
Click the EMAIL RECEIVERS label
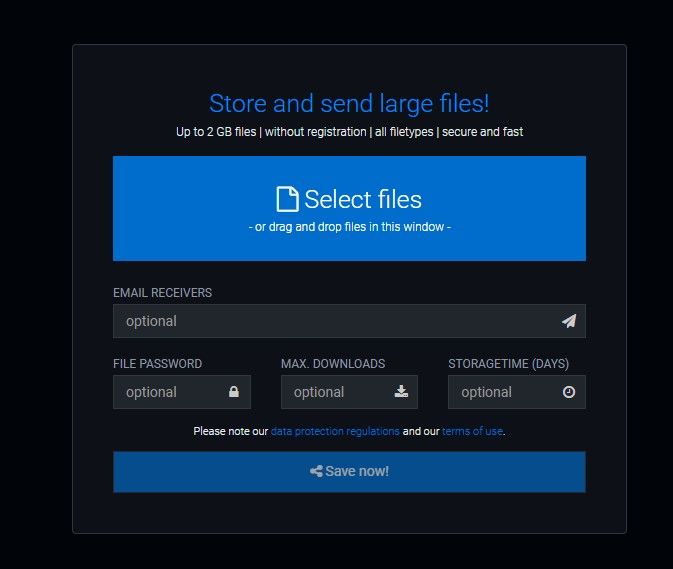coord(163,293)
